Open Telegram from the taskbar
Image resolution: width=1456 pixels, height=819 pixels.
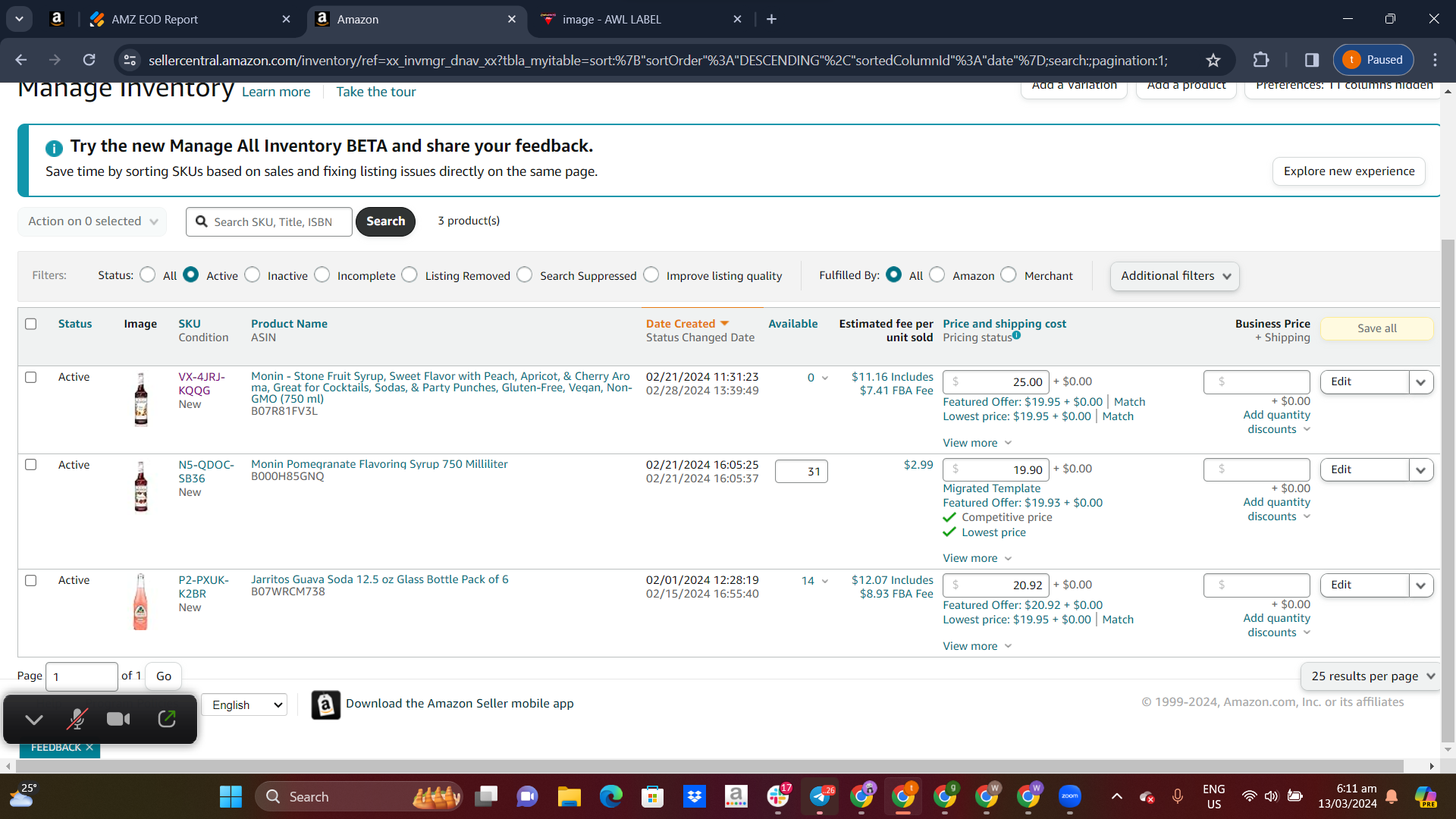pyautogui.click(x=820, y=796)
